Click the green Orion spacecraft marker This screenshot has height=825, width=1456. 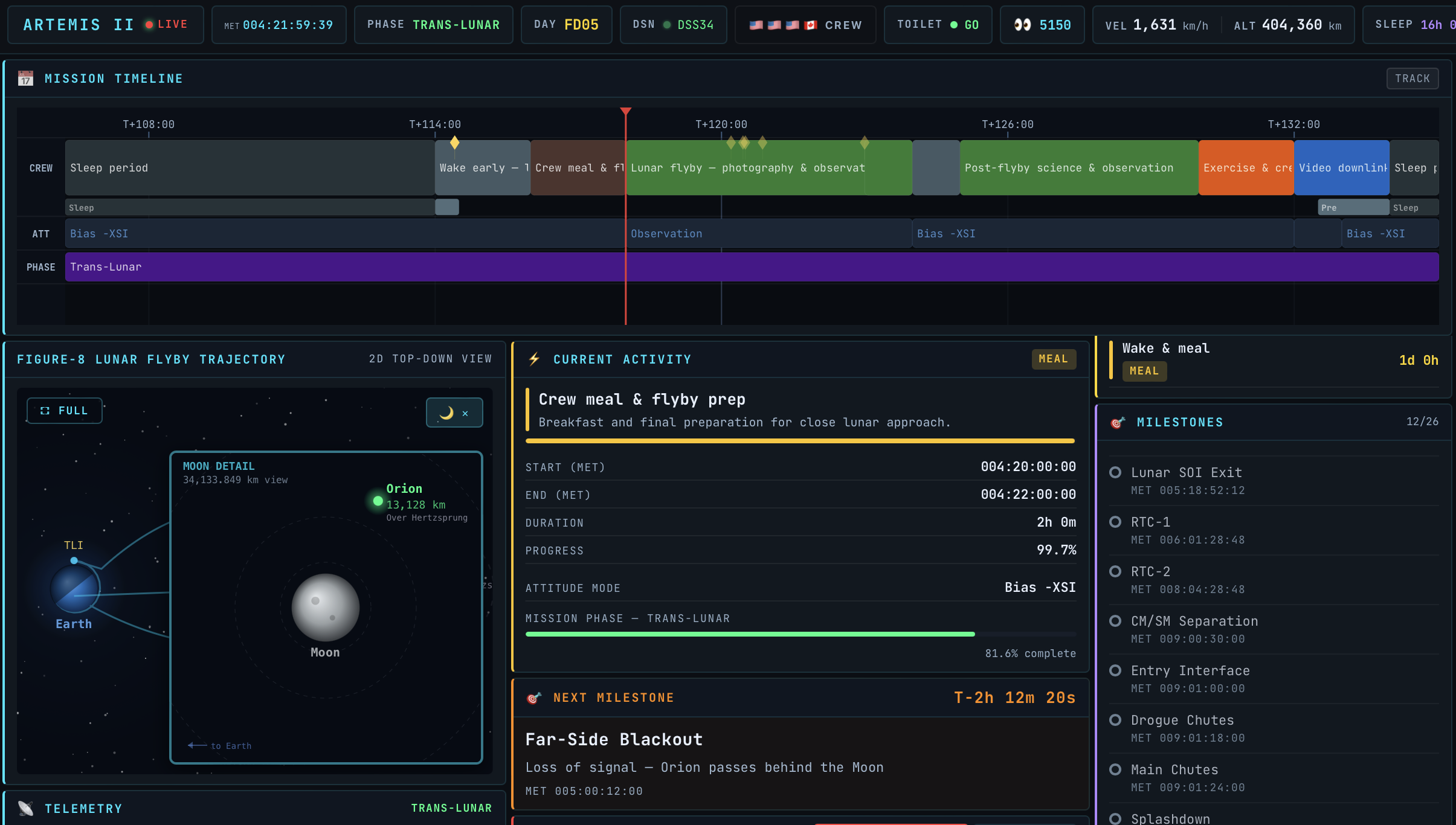click(378, 501)
